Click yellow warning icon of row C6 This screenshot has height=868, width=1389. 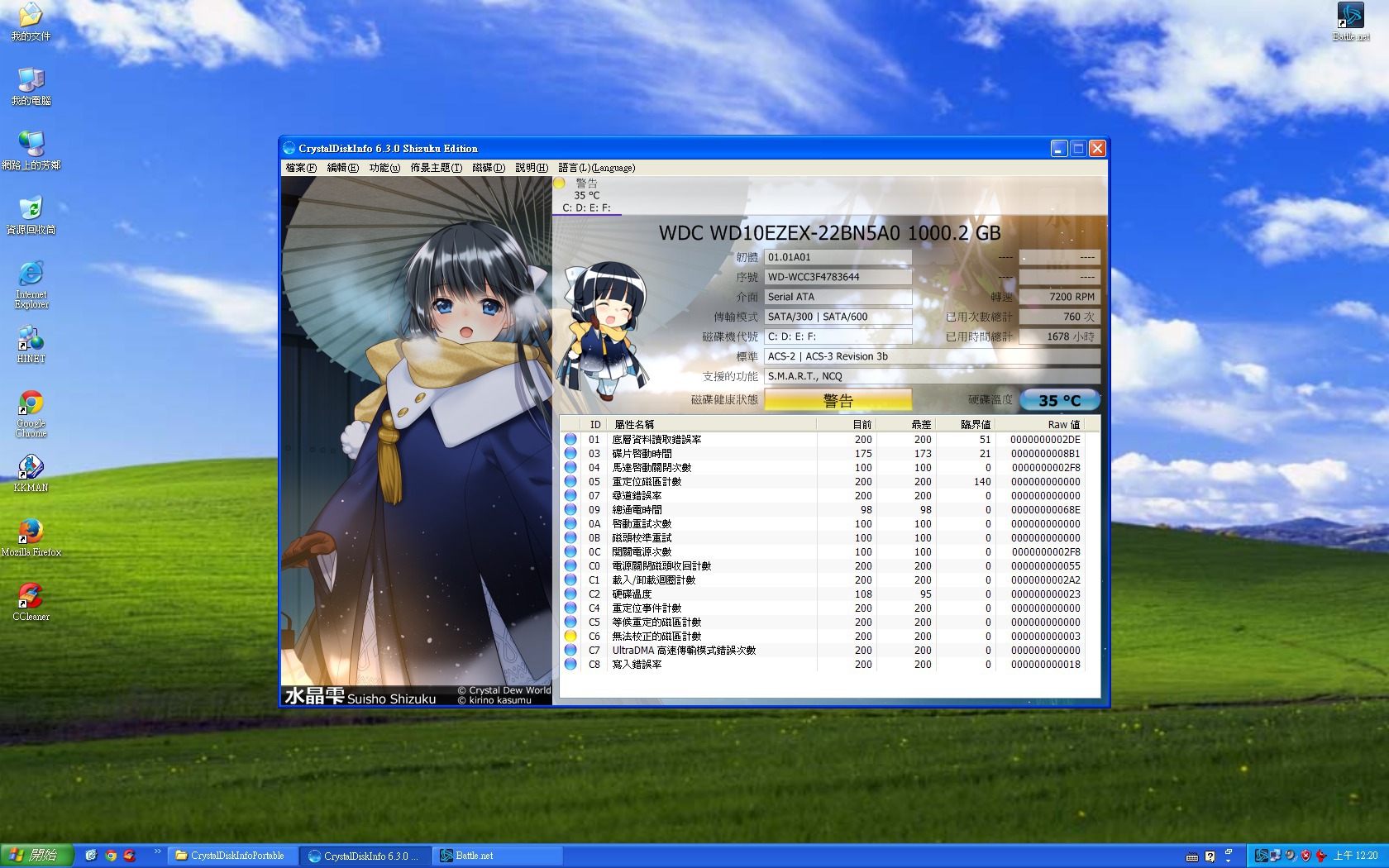[570, 636]
